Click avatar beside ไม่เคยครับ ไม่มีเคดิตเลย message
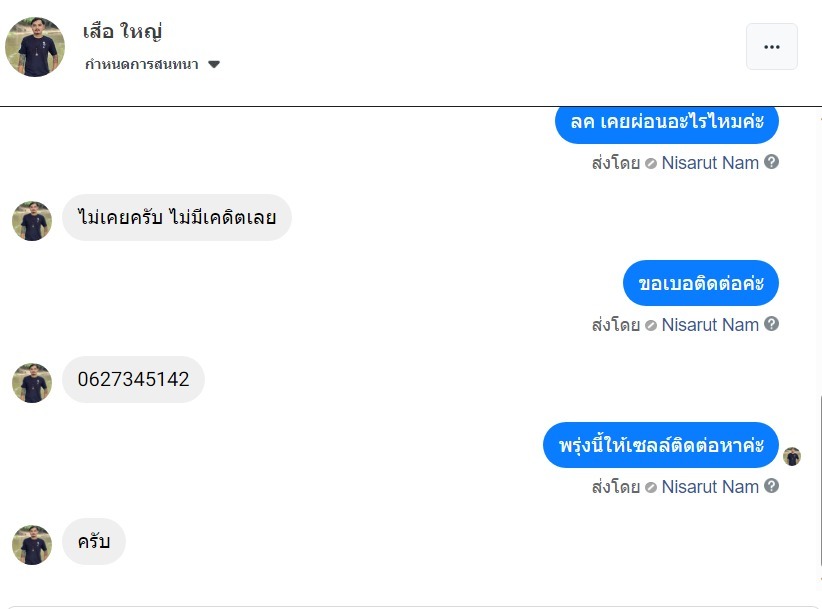The width and height of the screenshot is (822, 609). pyautogui.click(x=32, y=221)
